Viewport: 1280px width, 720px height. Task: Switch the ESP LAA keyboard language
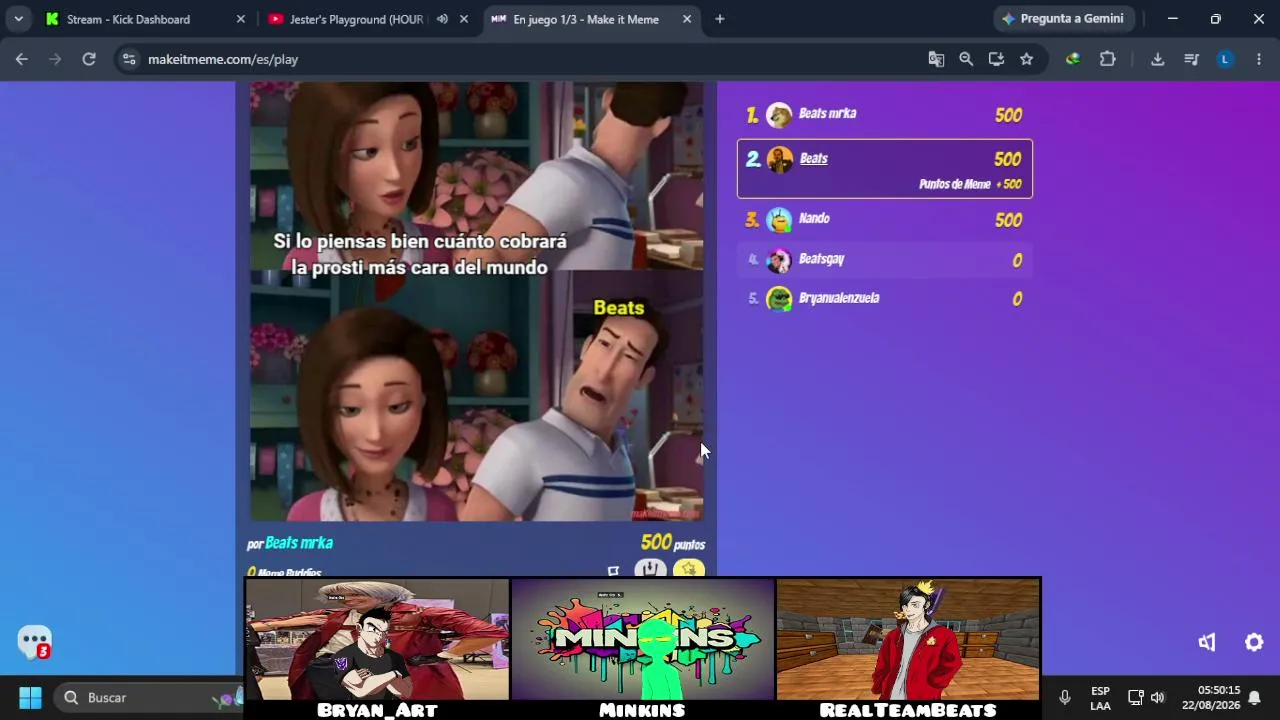click(x=1100, y=698)
